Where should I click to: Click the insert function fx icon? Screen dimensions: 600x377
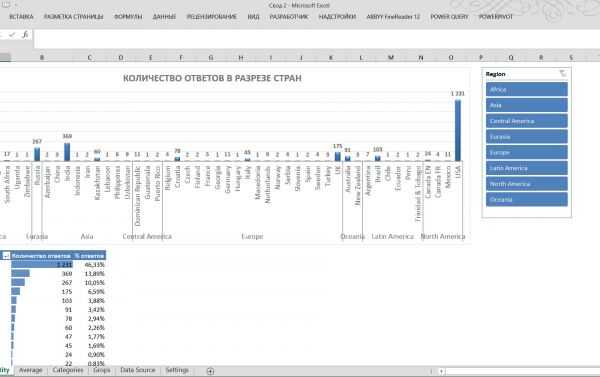pyautogui.click(x=25, y=35)
